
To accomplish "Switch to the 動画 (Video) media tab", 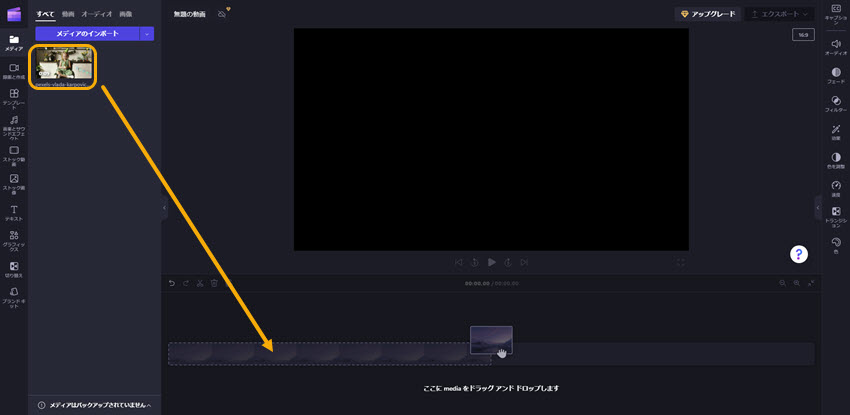I will pyautogui.click(x=68, y=14).
